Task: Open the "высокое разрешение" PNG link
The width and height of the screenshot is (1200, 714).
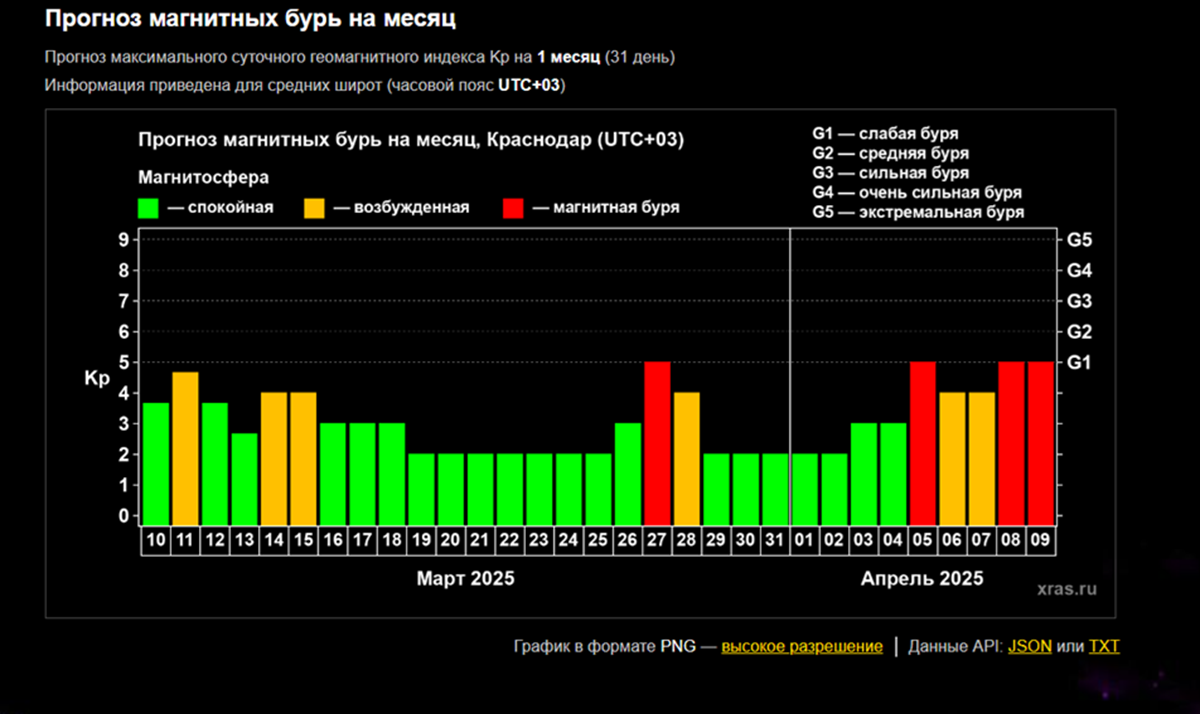Action: click(802, 646)
